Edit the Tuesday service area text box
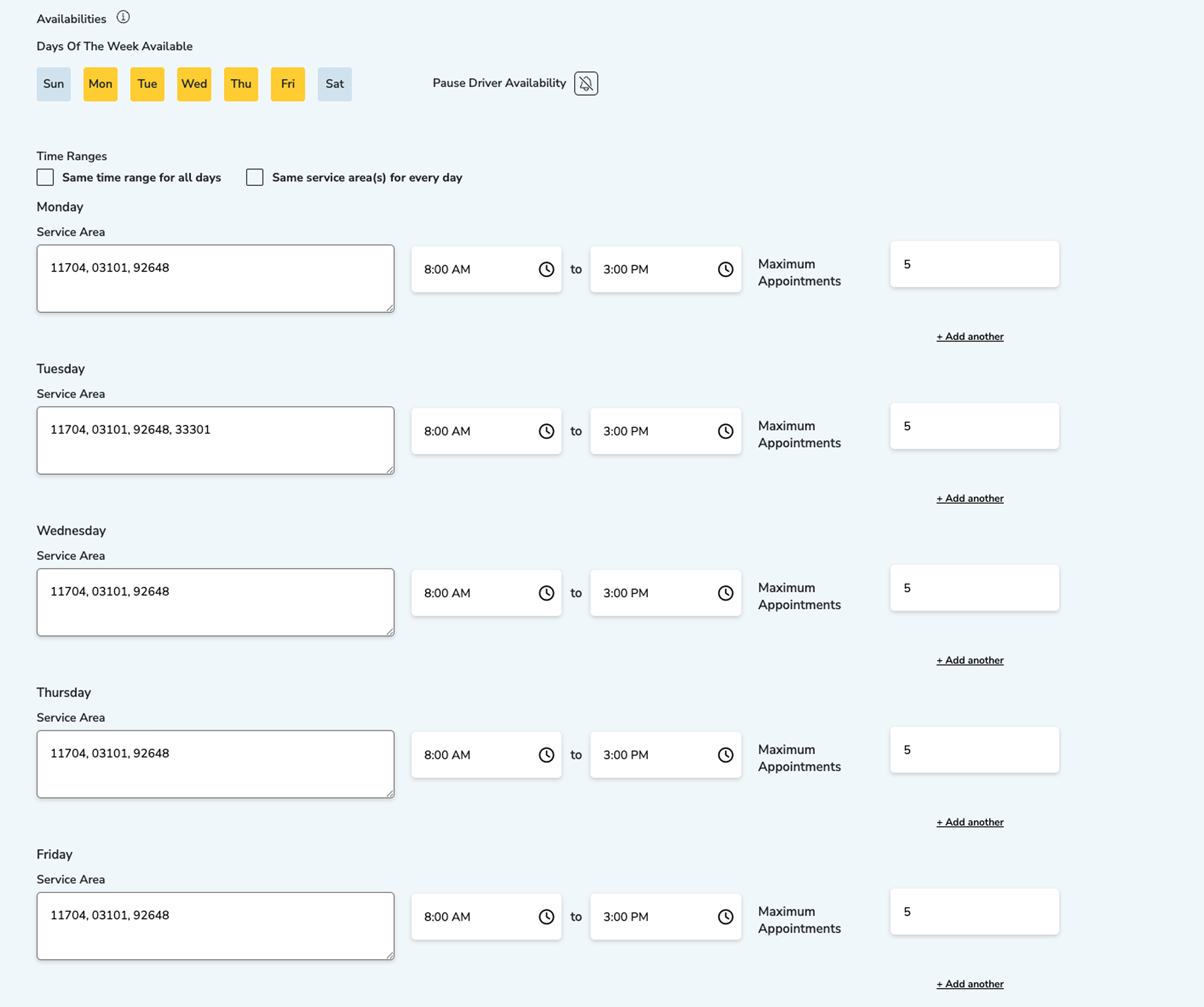The height and width of the screenshot is (1007, 1204). tap(215, 440)
